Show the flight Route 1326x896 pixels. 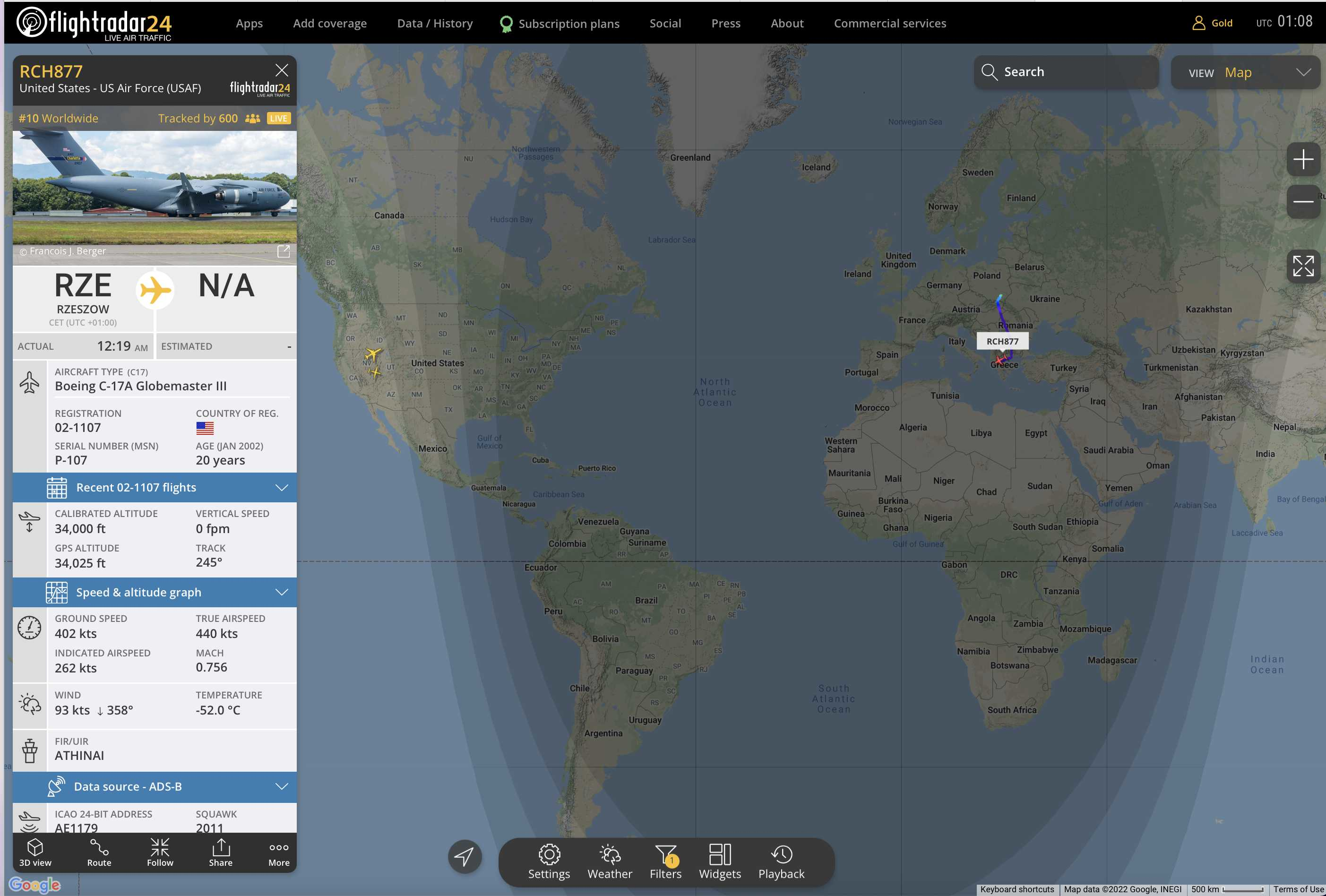[99, 852]
